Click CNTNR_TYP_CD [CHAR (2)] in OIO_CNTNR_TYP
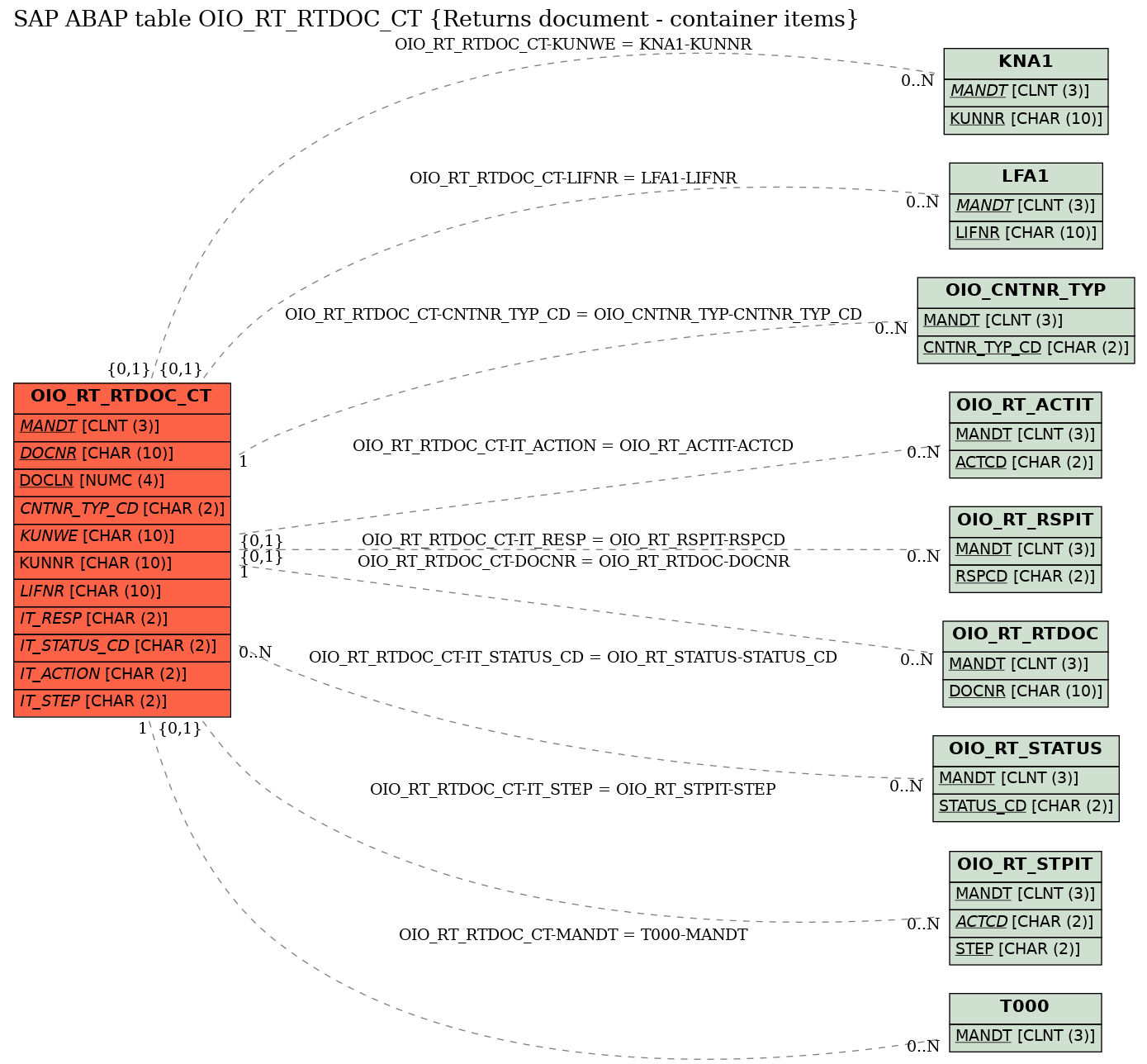 point(1026,349)
